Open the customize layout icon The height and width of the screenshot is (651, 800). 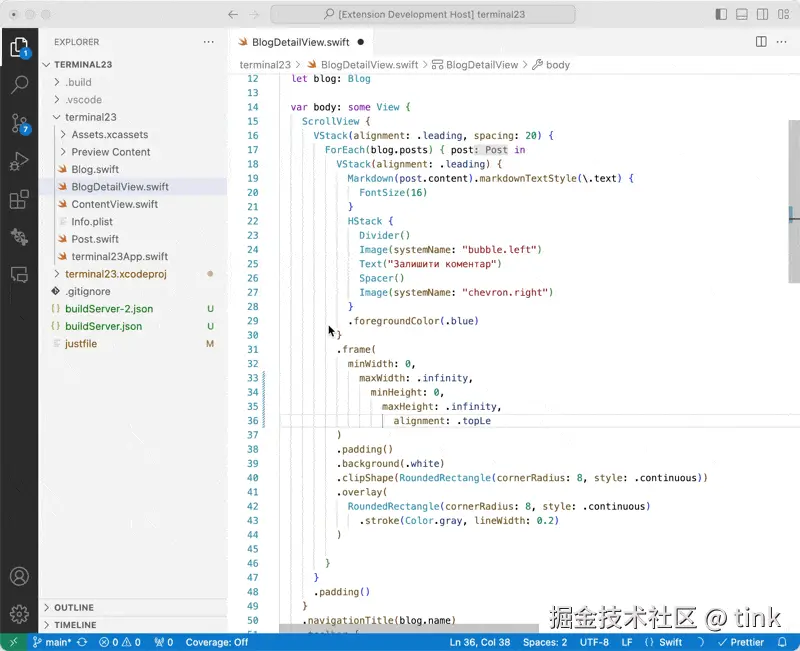(x=784, y=14)
